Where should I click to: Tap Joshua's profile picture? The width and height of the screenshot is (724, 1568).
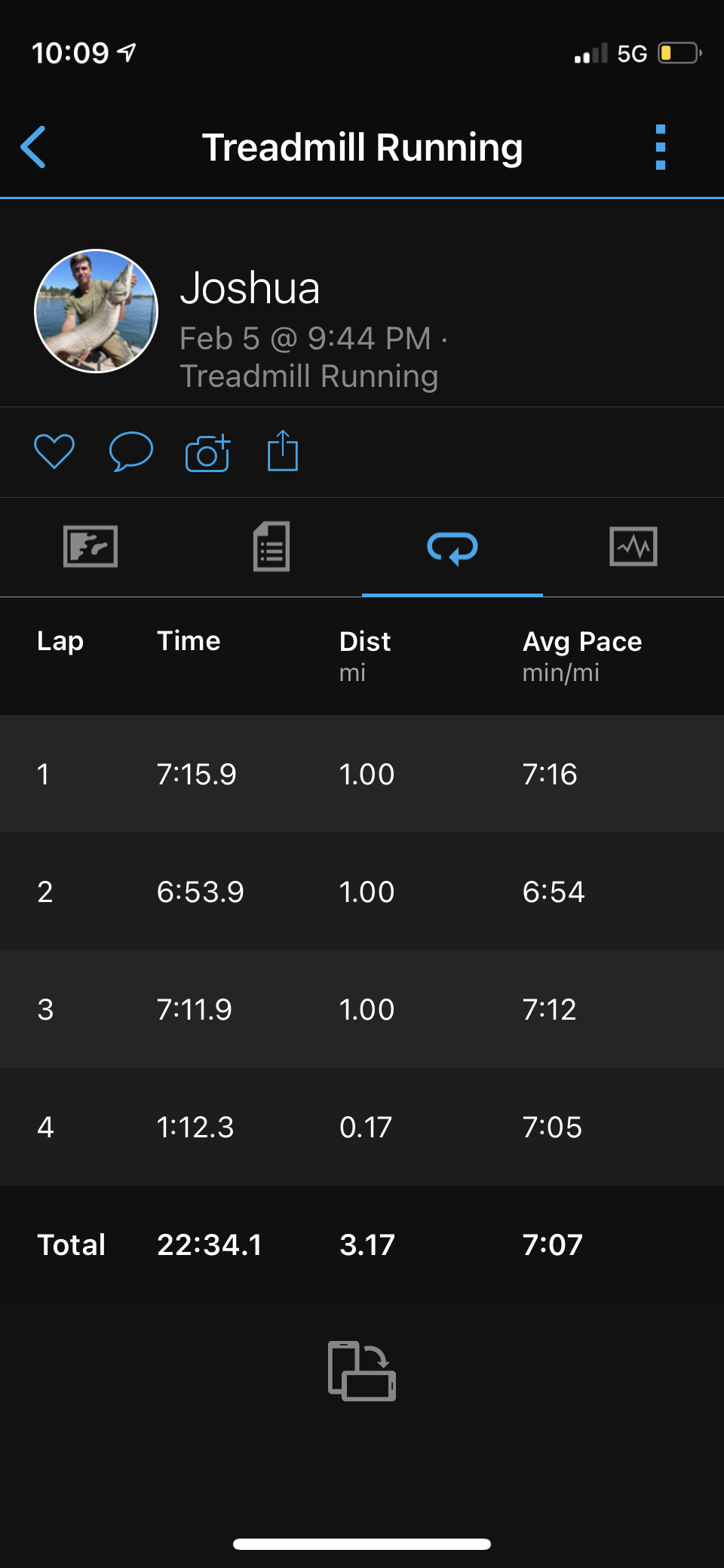[97, 311]
